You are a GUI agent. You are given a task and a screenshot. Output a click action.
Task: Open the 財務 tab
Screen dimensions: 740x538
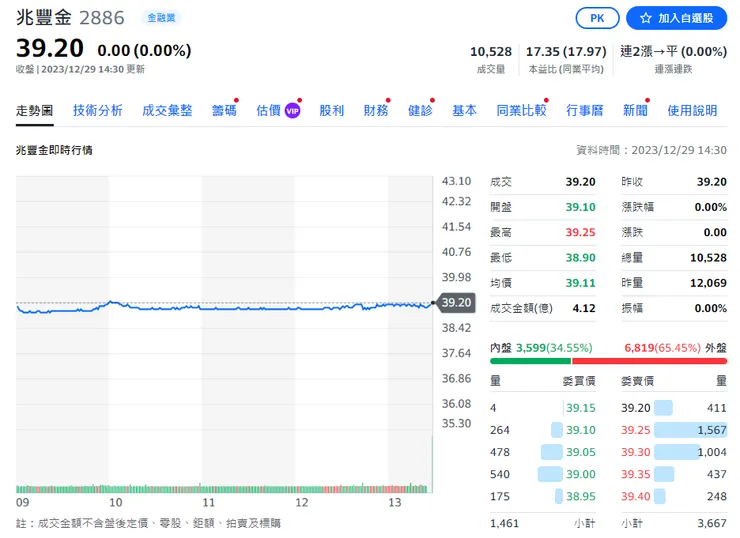coord(376,111)
